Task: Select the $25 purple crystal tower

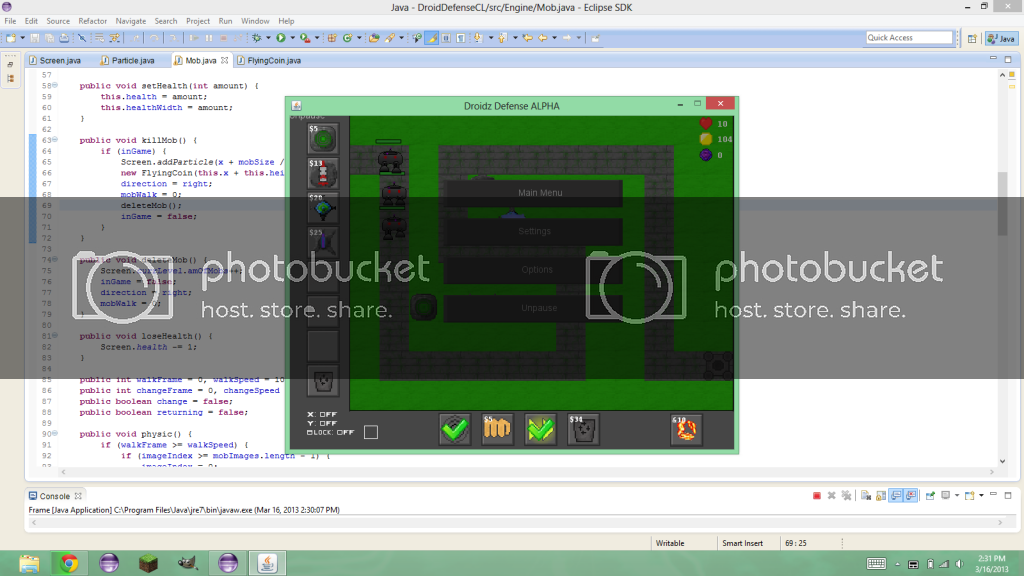Action: coord(323,242)
